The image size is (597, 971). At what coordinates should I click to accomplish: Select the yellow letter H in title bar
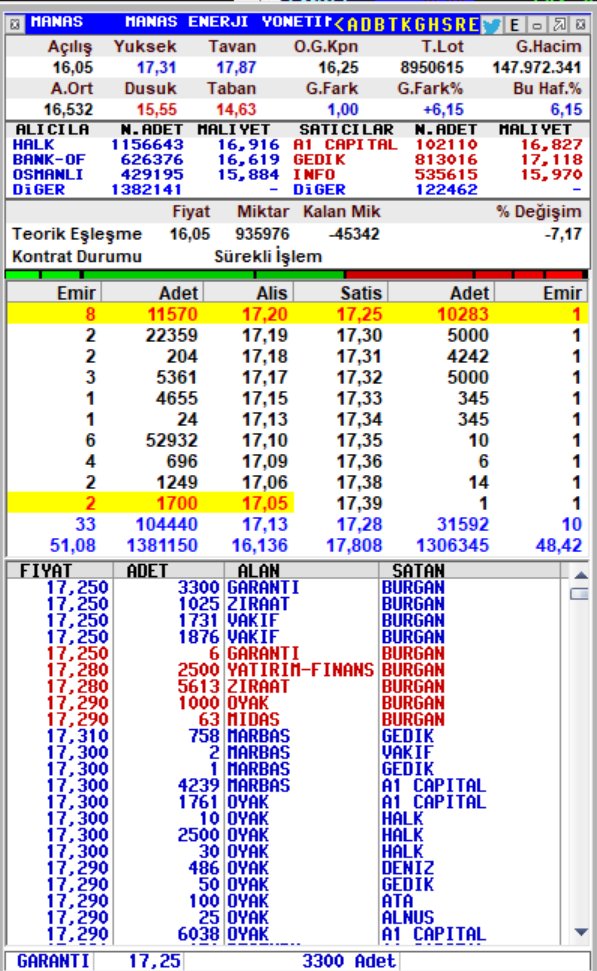432,25
